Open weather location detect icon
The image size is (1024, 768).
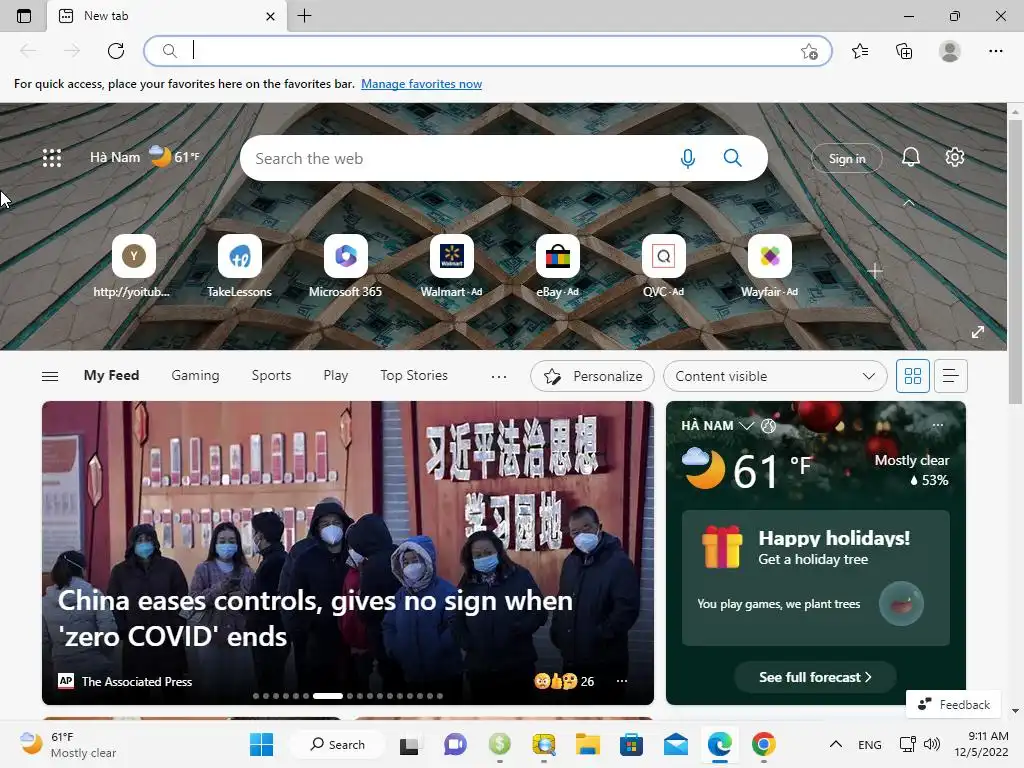(x=769, y=426)
